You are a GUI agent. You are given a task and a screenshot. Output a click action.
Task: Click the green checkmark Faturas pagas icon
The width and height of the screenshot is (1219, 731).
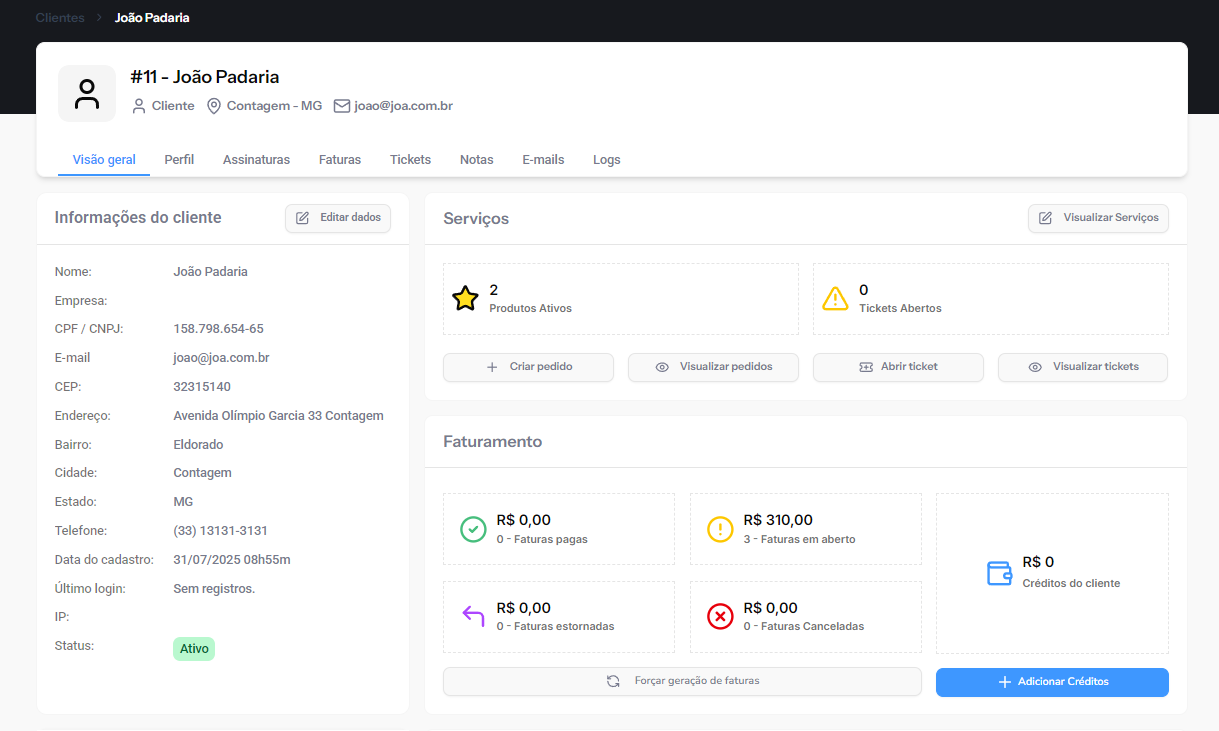473,529
